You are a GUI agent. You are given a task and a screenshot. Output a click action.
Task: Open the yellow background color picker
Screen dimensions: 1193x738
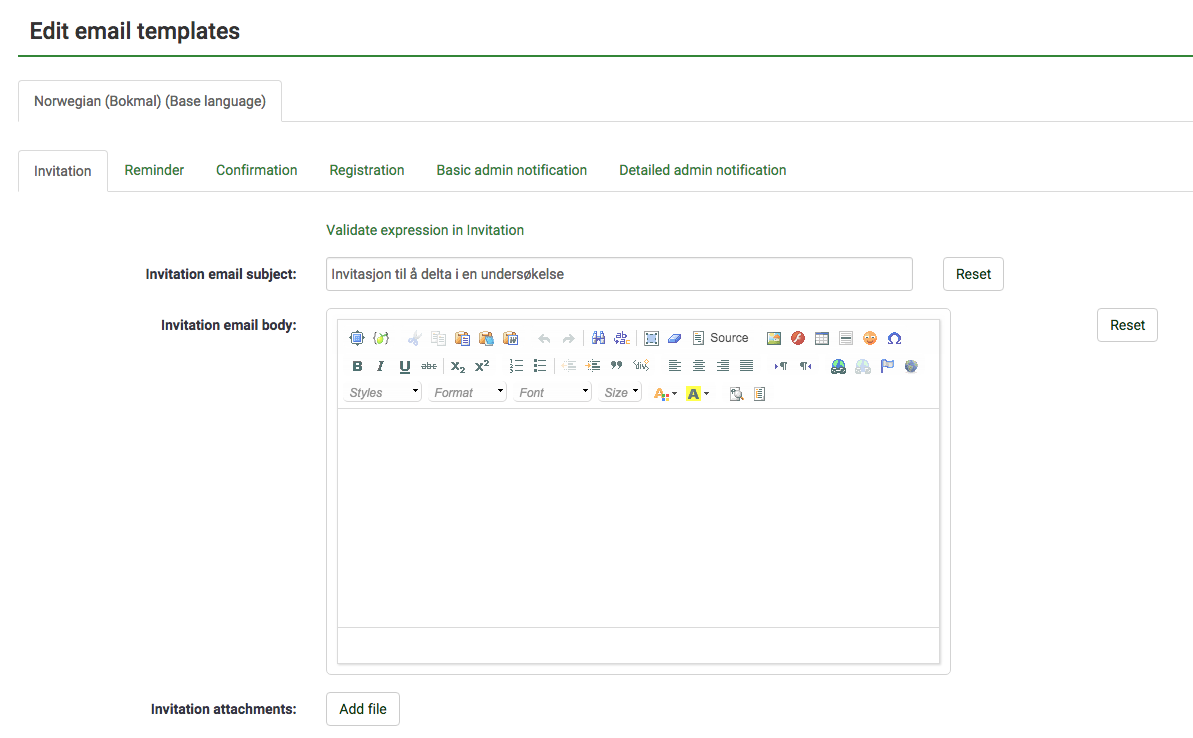tap(697, 393)
